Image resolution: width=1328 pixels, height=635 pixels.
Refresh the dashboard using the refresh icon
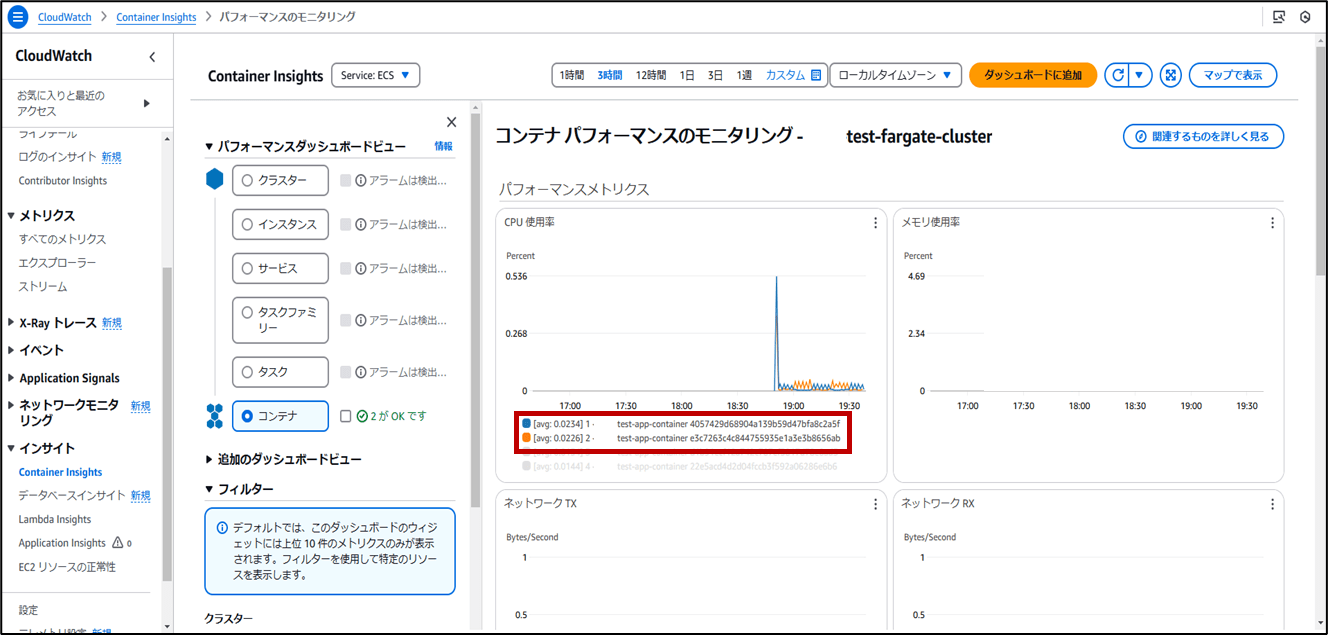pos(1118,75)
